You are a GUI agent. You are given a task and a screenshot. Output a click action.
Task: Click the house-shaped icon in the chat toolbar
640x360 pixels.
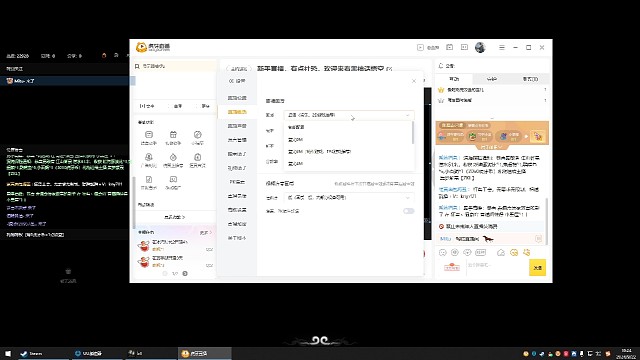click(501, 253)
